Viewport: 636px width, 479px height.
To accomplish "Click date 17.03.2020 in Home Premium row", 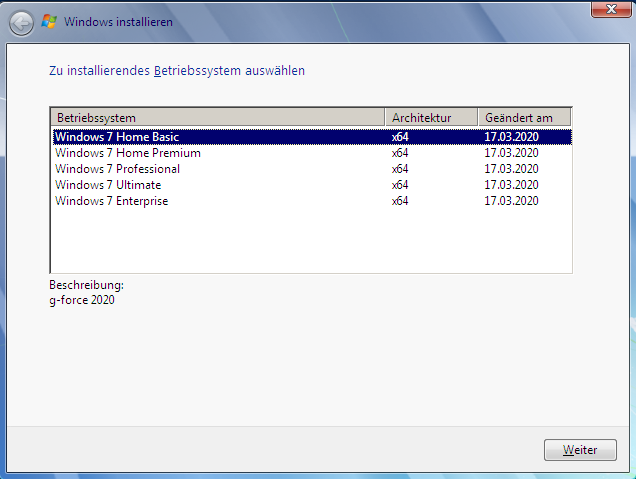I will pyautogui.click(x=511, y=153).
